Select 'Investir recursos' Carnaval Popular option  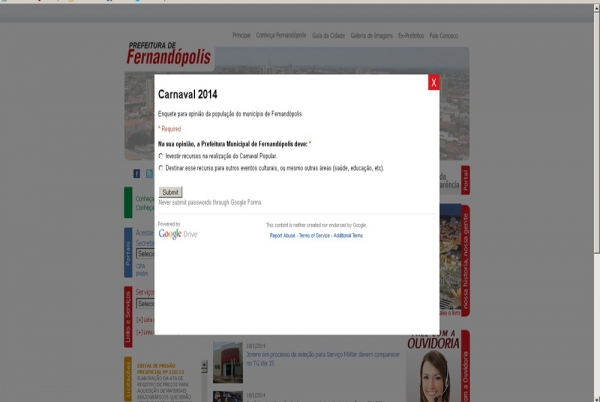(161, 157)
